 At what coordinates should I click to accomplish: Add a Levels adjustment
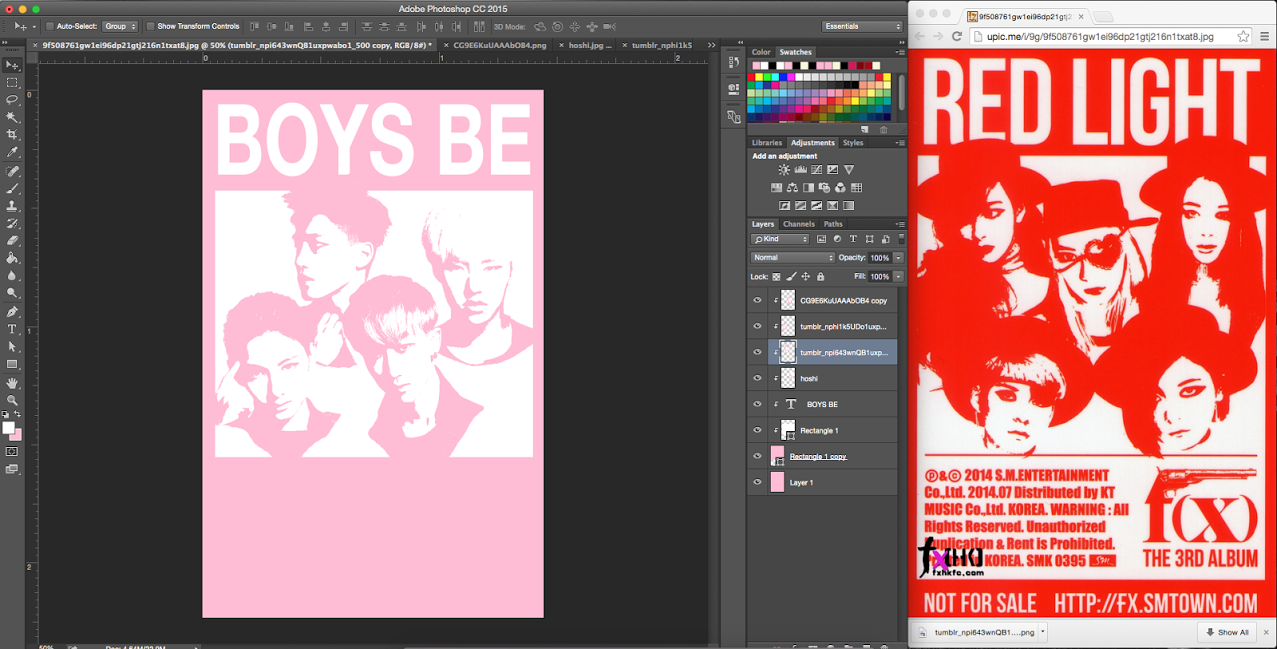800,170
